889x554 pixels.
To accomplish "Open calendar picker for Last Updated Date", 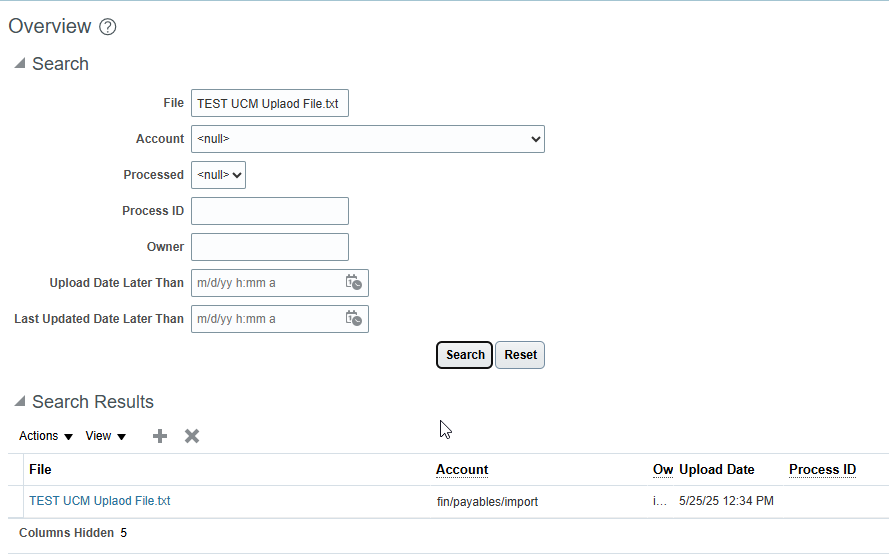I will pyautogui.click(x=354, y=318).
